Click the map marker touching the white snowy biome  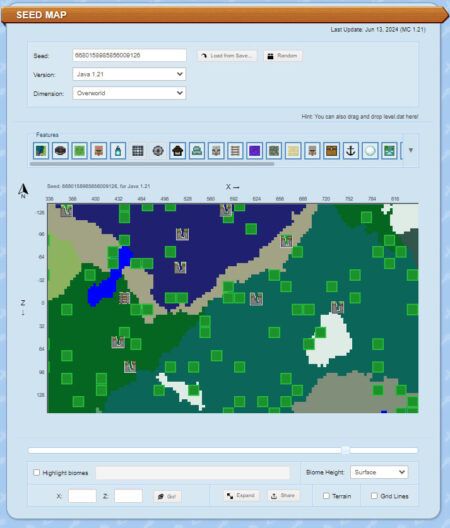337,307
